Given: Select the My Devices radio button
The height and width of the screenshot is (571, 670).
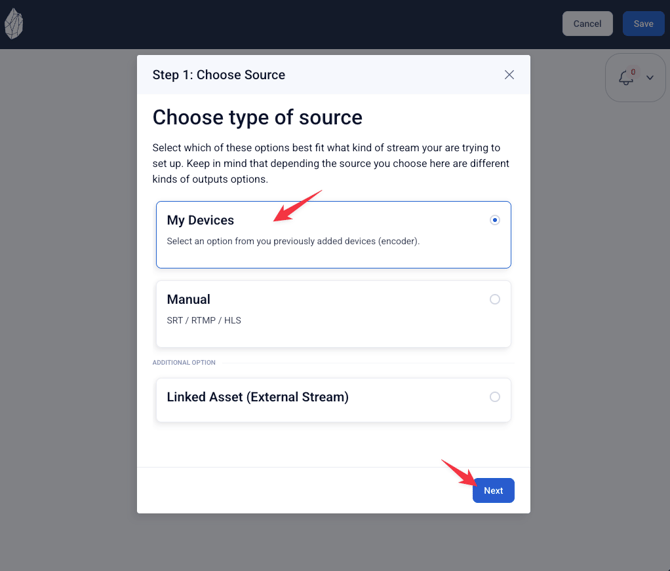Looking at the screenshot, I should pyautogui.click(x=494, y=220).
